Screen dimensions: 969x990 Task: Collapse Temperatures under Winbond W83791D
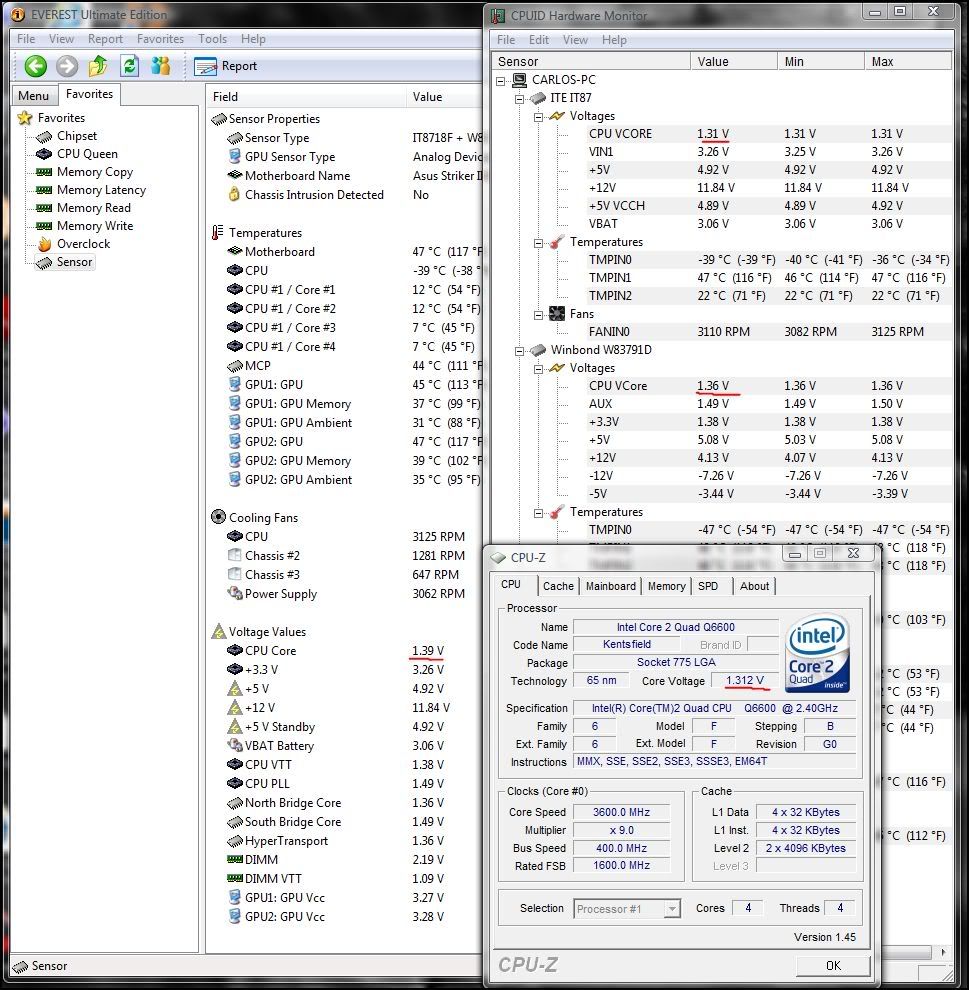coord(538,513)
